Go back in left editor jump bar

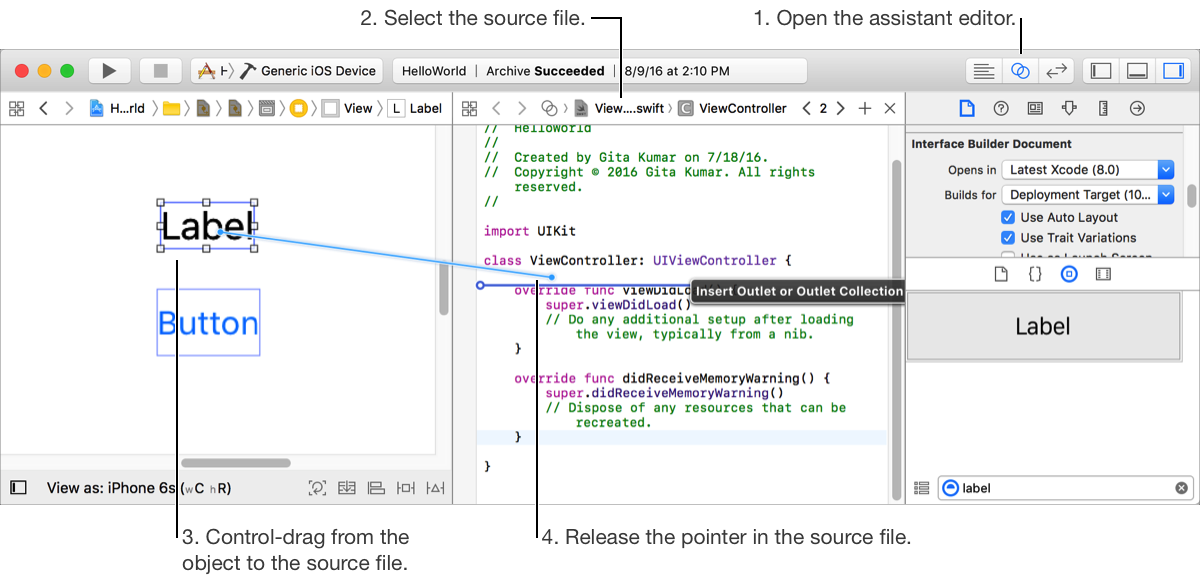pos(43,108)
